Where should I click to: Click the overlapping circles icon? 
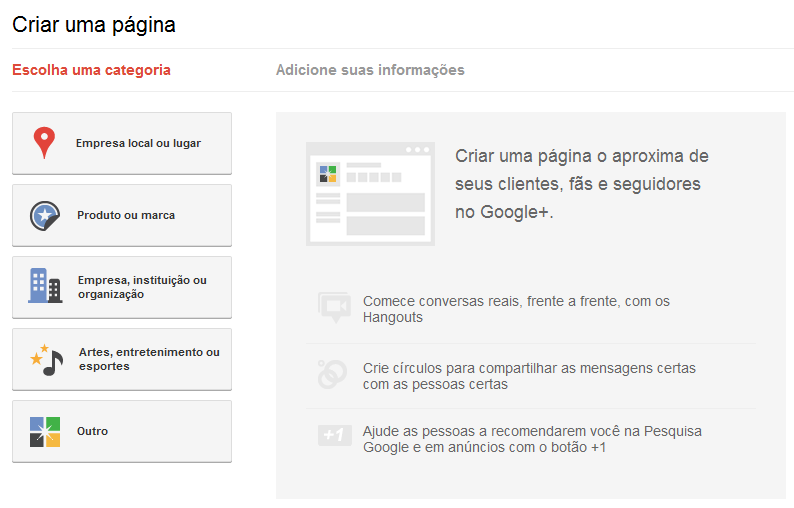click(332, 373)
